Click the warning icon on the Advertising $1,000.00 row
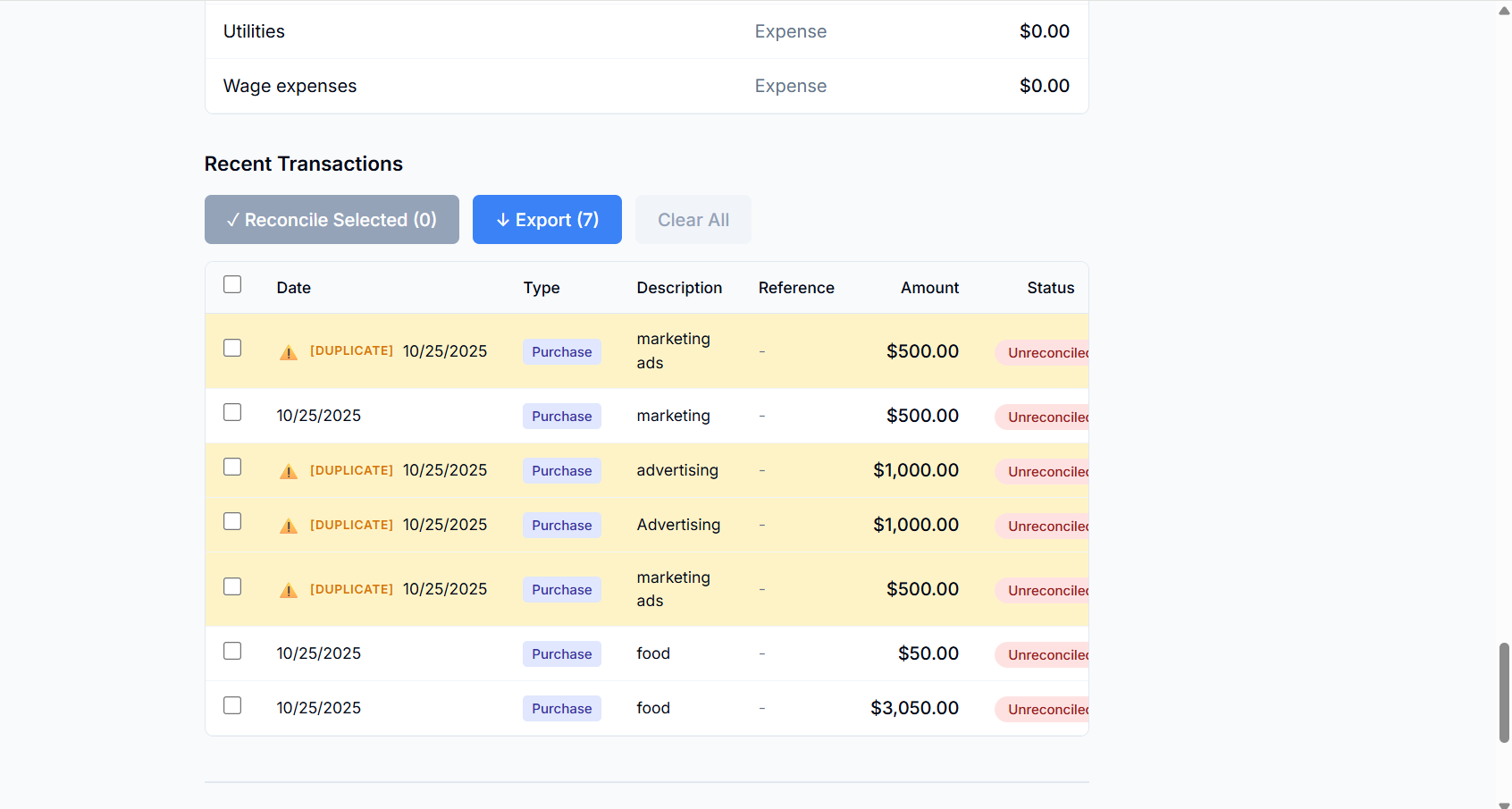Viewport: 1512px width, 809px height. pyautogui.click(x=288, y=525)
